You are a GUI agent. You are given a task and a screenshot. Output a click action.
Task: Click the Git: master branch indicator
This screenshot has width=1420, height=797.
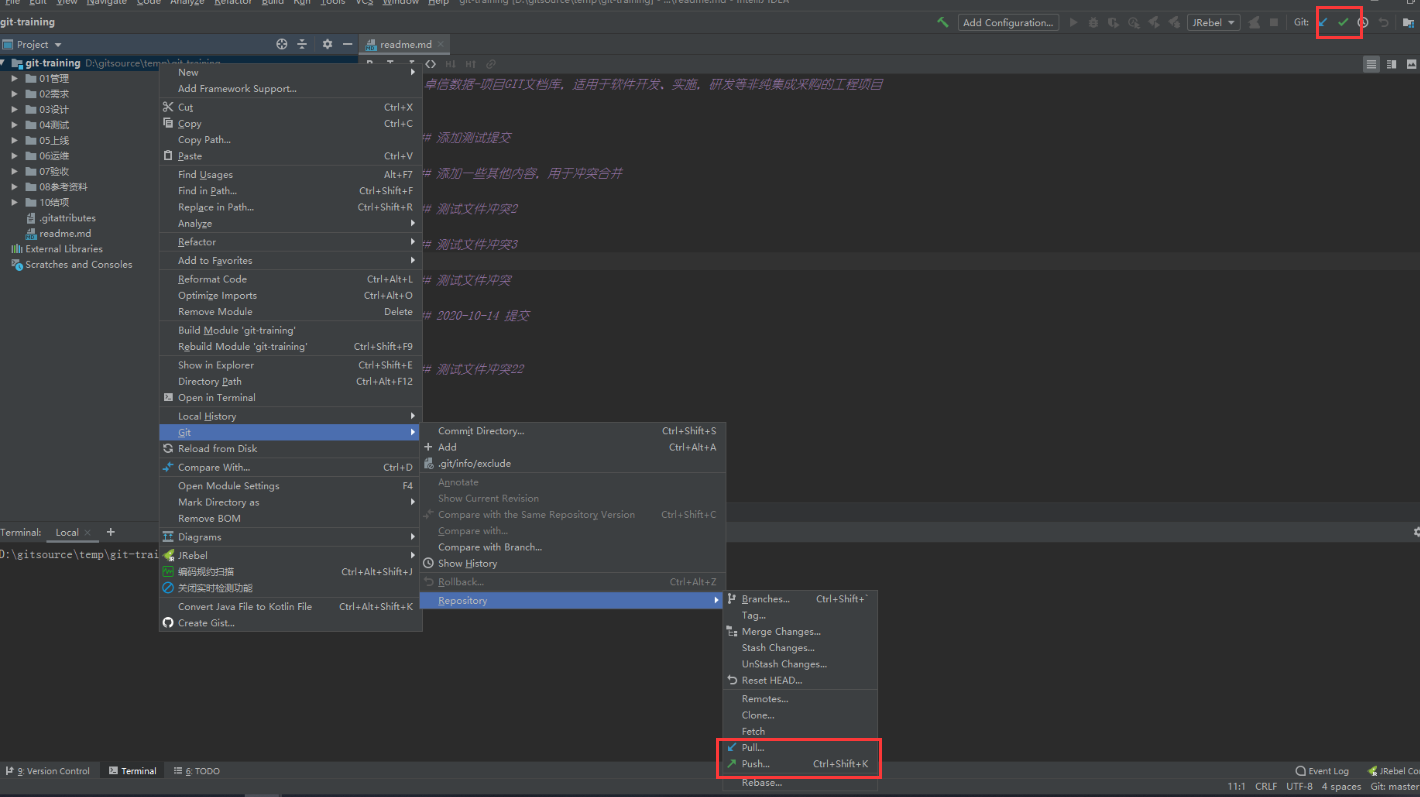point(1395,787)
